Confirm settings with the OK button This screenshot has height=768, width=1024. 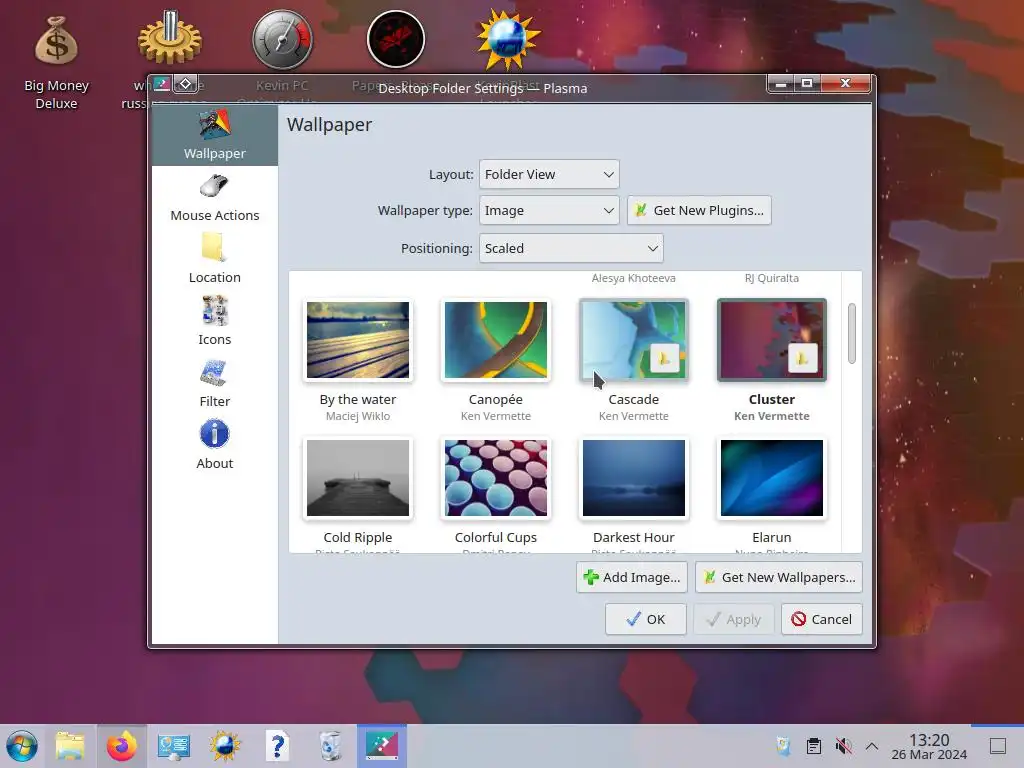point(645,619)
